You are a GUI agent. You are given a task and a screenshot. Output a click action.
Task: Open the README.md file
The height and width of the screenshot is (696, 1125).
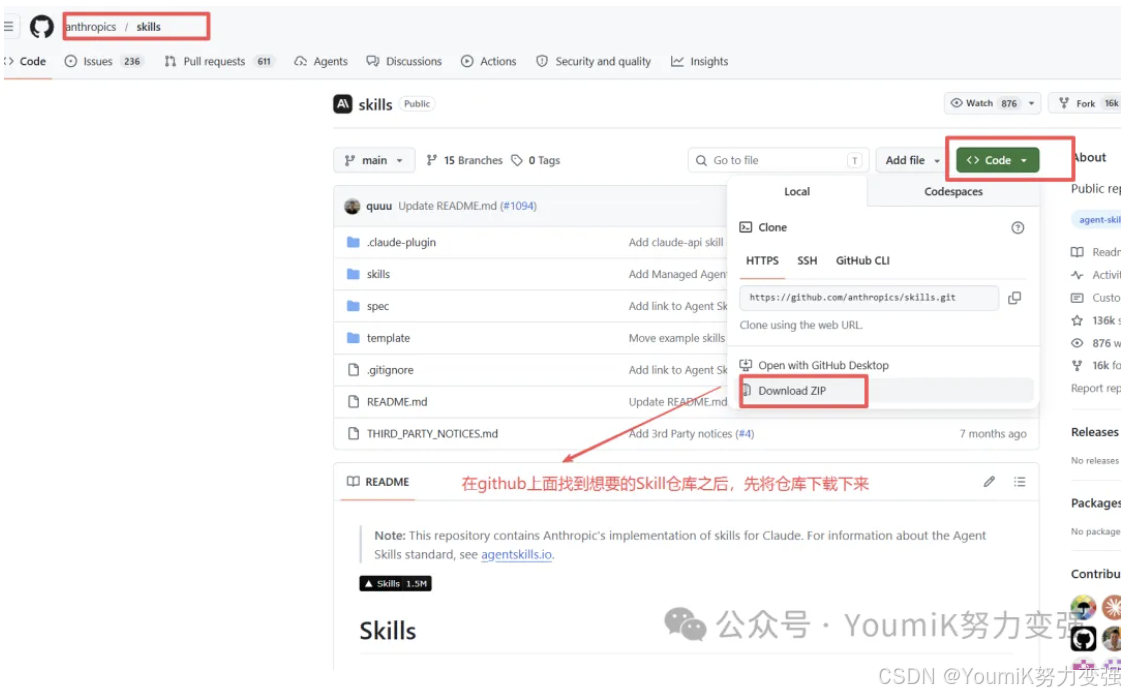point(397,402)
